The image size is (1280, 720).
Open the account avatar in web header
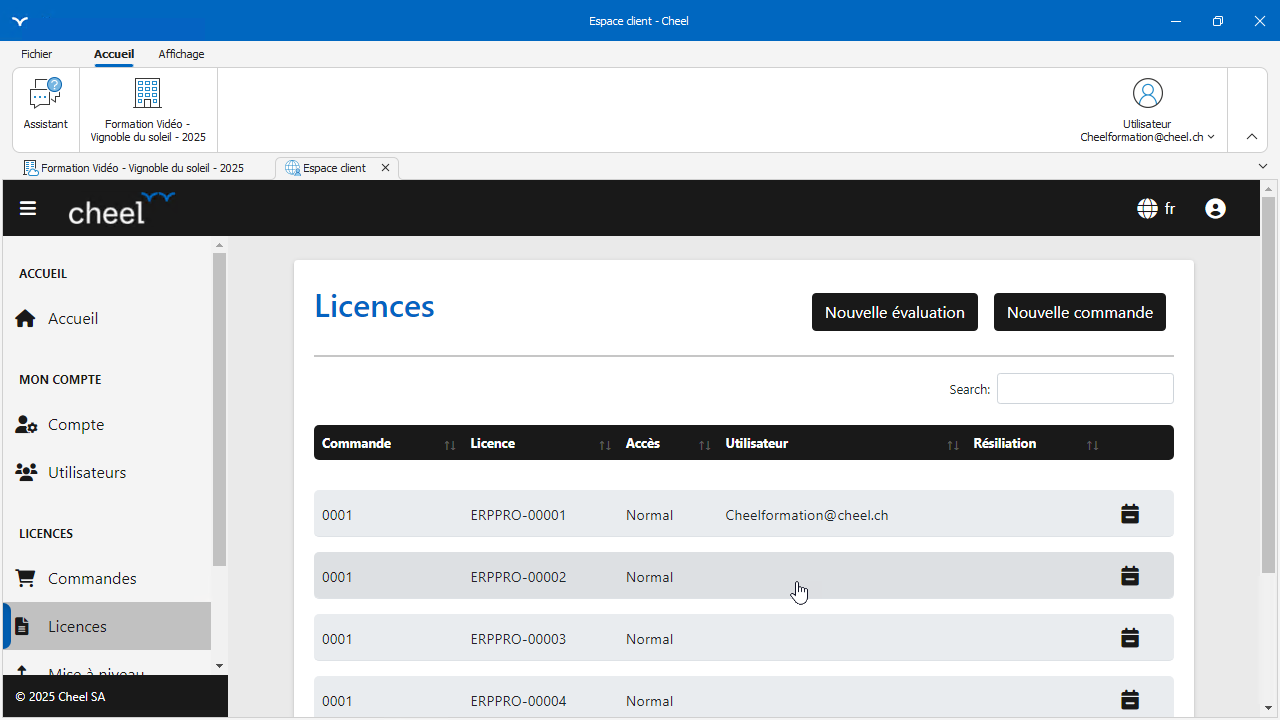pos(1216,209)
